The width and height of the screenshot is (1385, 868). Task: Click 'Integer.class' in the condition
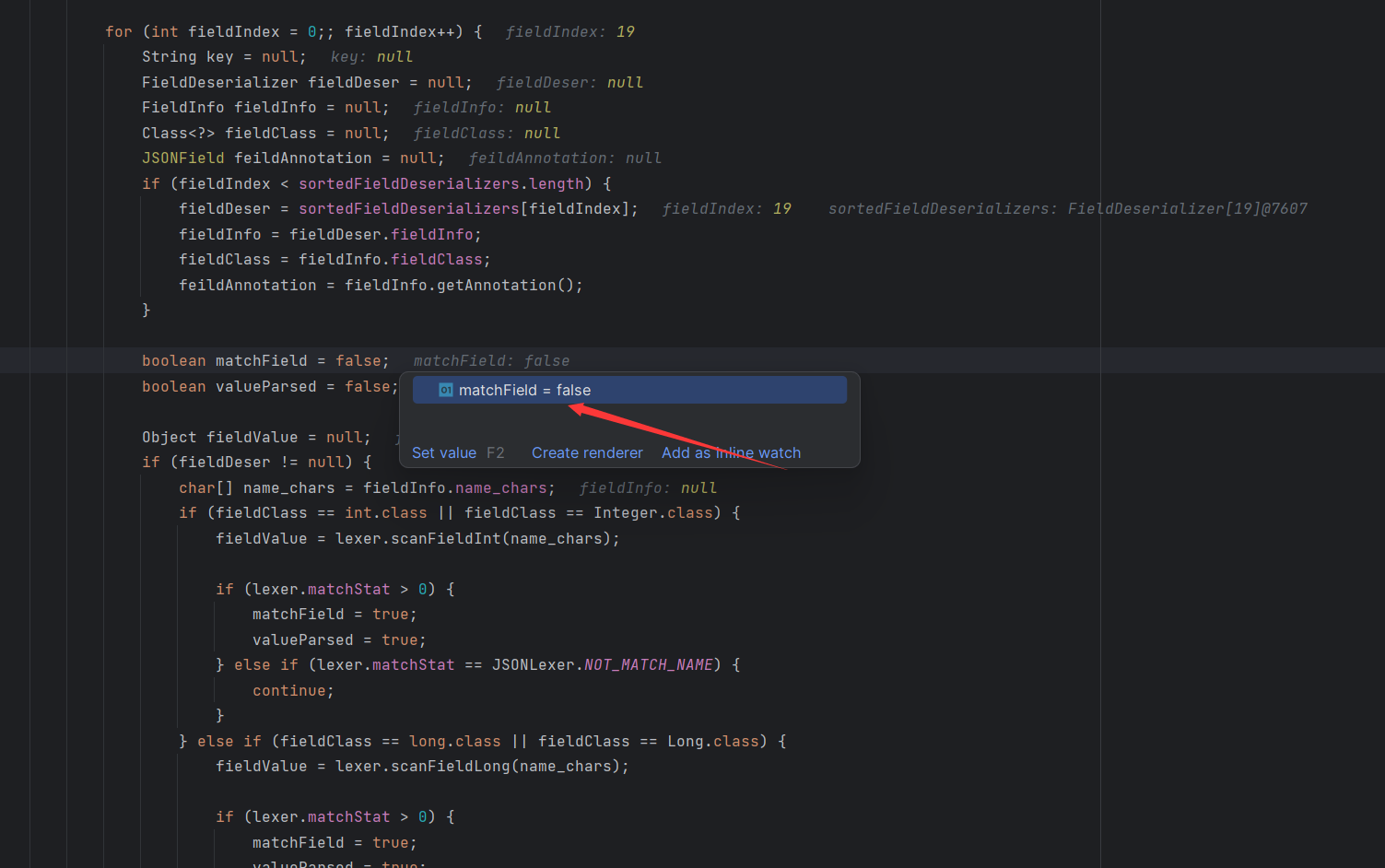[653, 513]
